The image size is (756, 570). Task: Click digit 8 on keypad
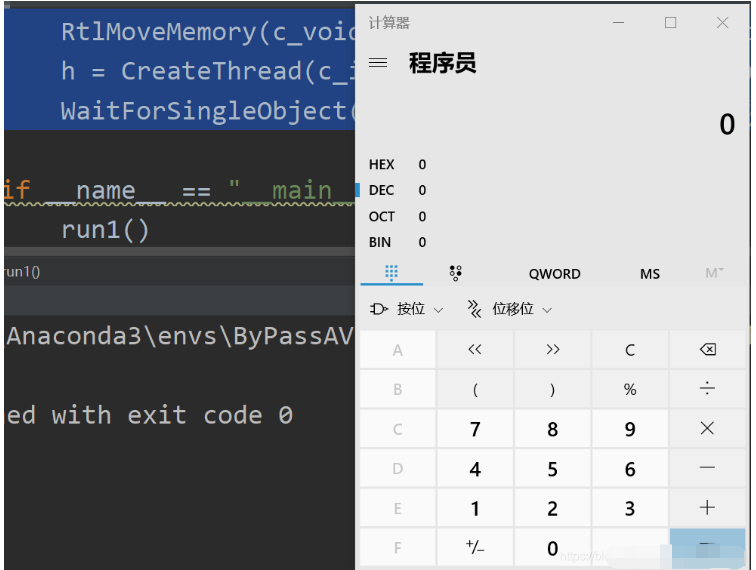pyautogui.click(x=553, y=429)
